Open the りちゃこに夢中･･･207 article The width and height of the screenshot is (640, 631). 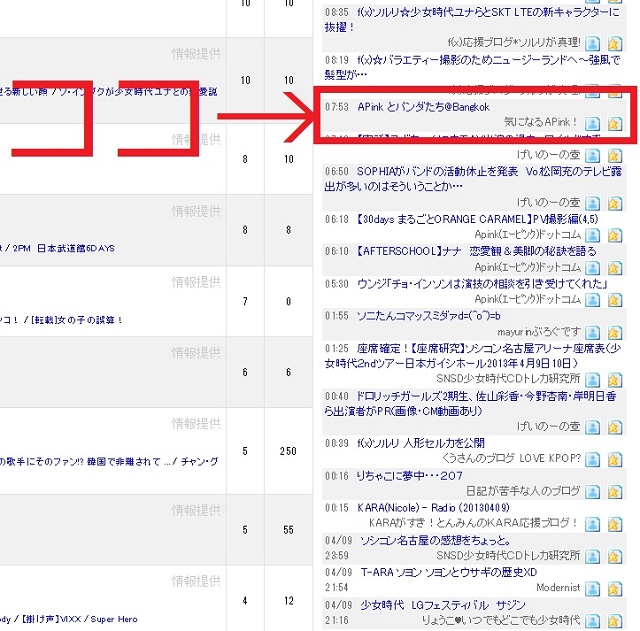click(x=409, y=475)
